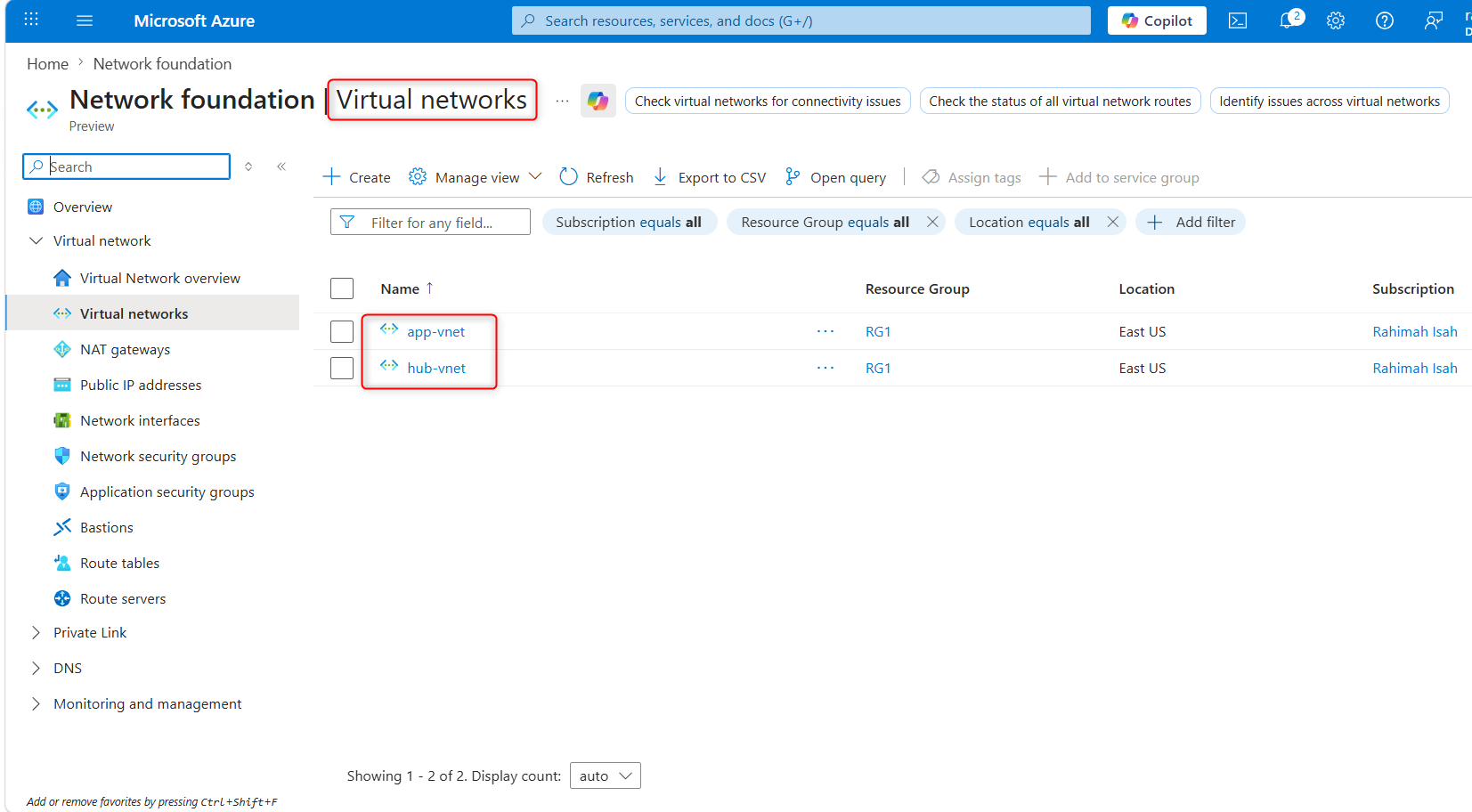Click Network foundation breadcrumb
This screenshot has height=812, width=1472.
[162, 64]
